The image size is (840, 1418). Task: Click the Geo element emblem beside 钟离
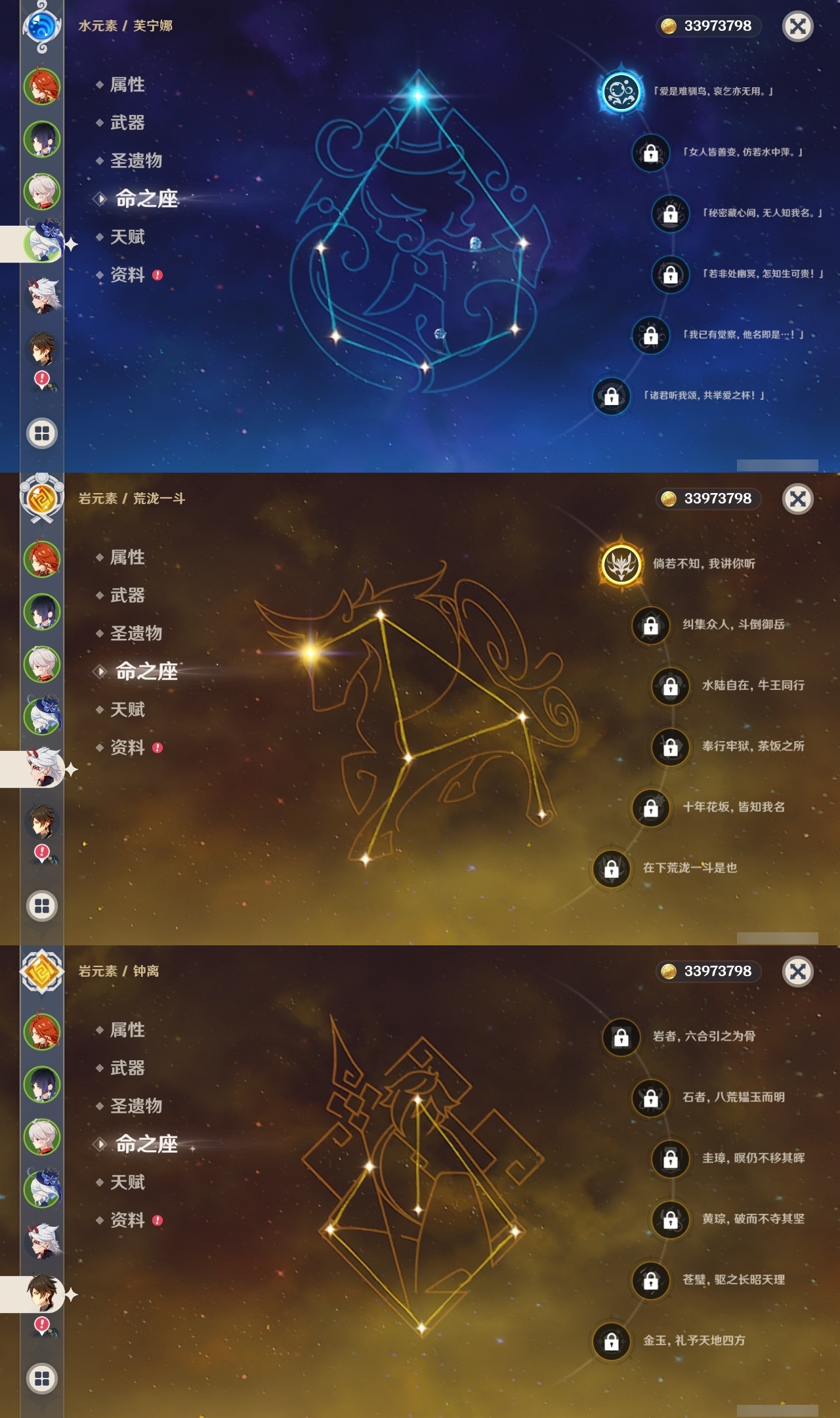coord(42,972)
